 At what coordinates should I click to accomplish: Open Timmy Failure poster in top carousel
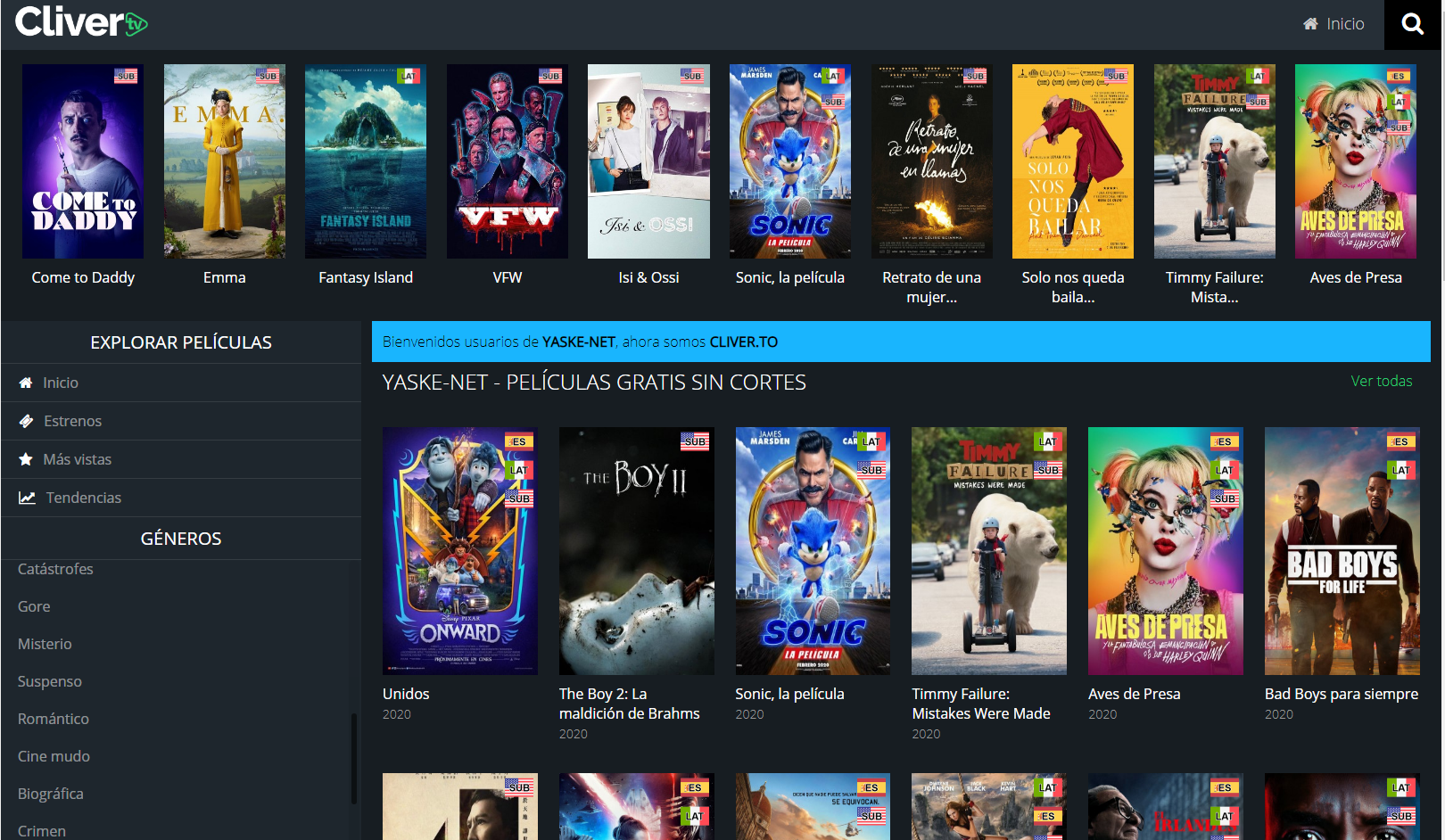[1215, 161]
